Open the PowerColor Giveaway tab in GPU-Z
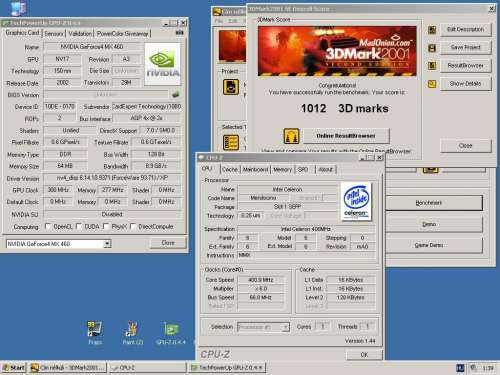This screenshot has width=500, height=375. click(x=123, y=34)
